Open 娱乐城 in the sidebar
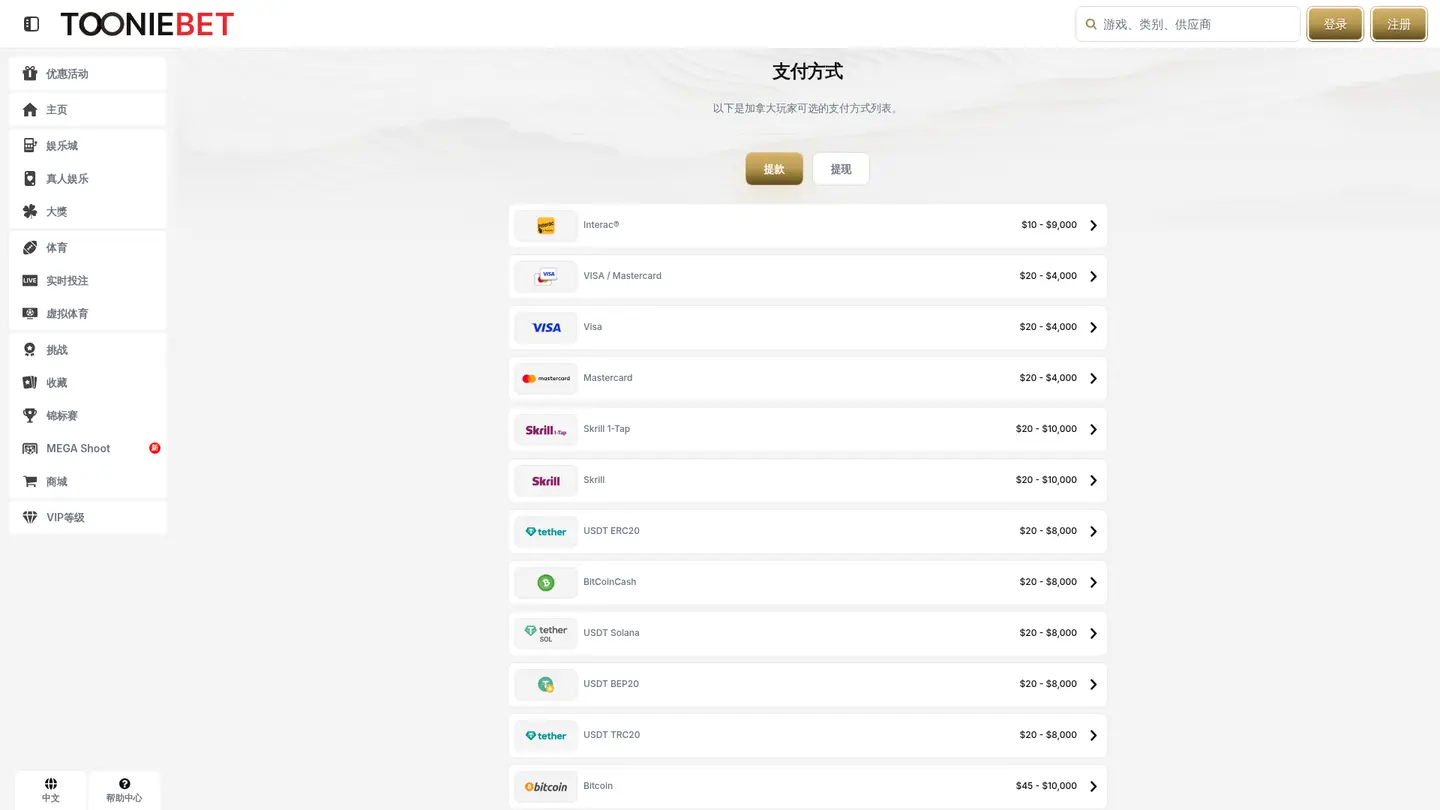 [88, 145]
